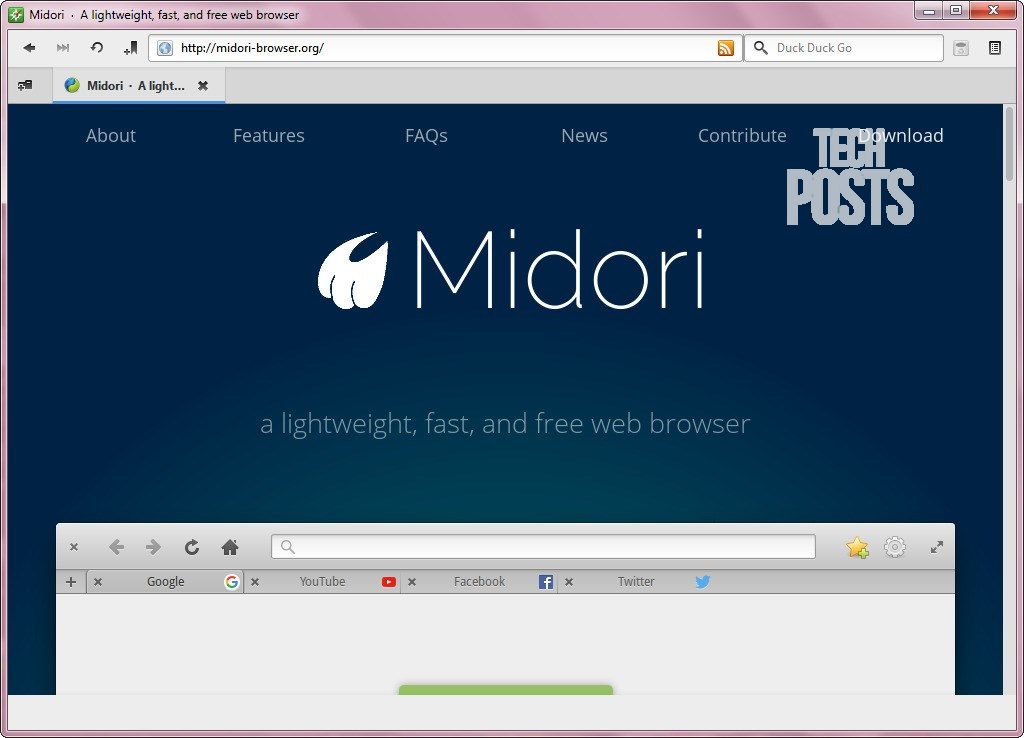This screenshot has height=738, width=1024.
Task: Open the Duck Duck Go search engine magnifier
Action: (x=760, y=48)
